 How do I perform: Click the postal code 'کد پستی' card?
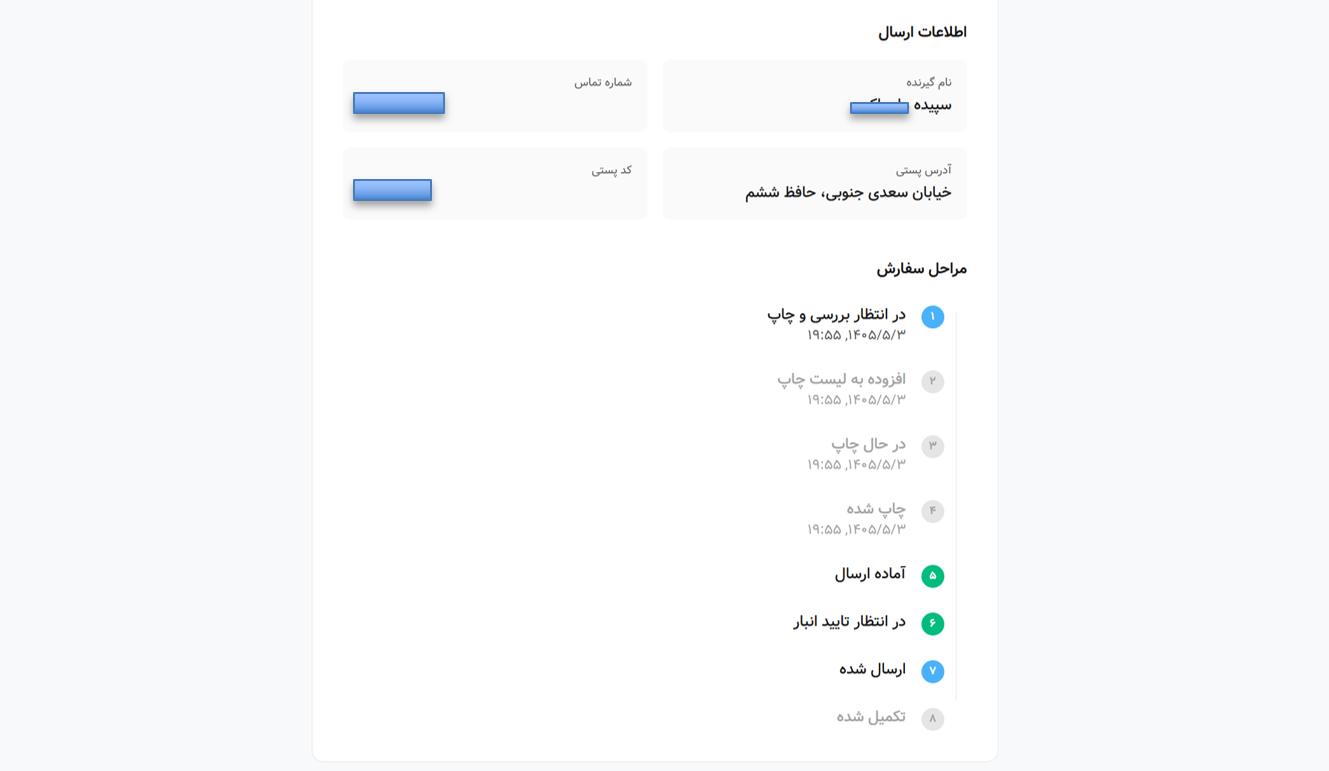[495, 184]
